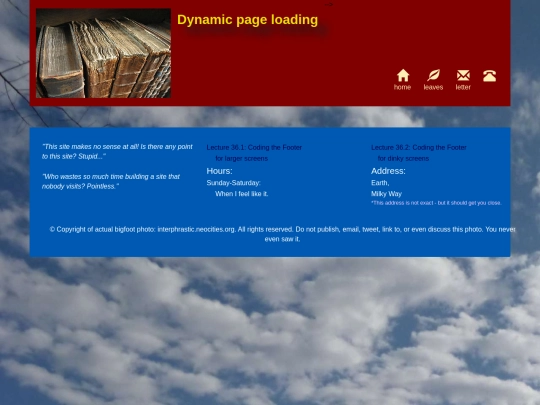Click the telephone icon in header
The width and height of the screenshot is (540, 405).
point(489,76)
